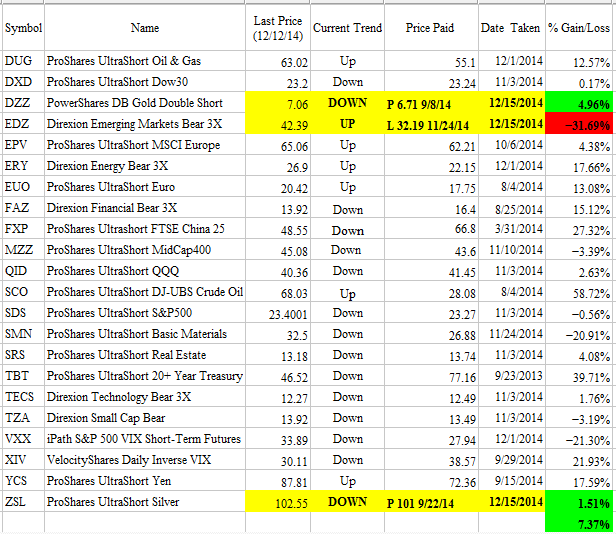
Task: Click ProShares UltraShort Euro name cell
Action: pyautogui.click(x=145, y=187)
